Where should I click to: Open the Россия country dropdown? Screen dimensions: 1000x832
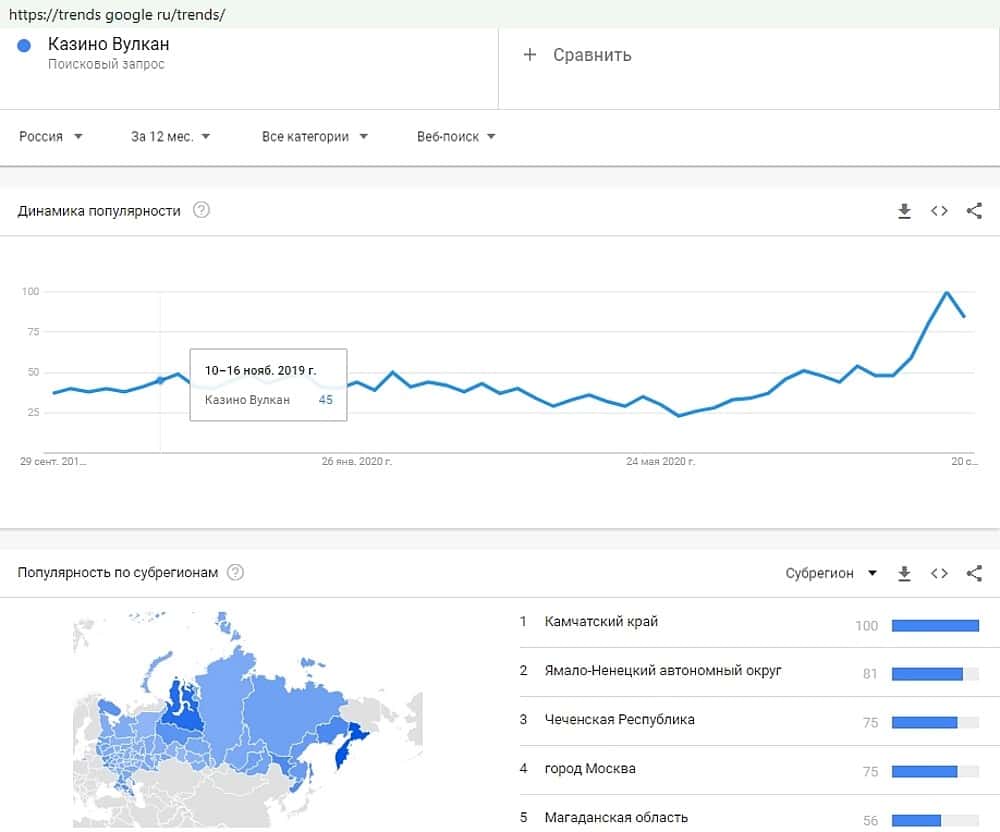[51, 137]
